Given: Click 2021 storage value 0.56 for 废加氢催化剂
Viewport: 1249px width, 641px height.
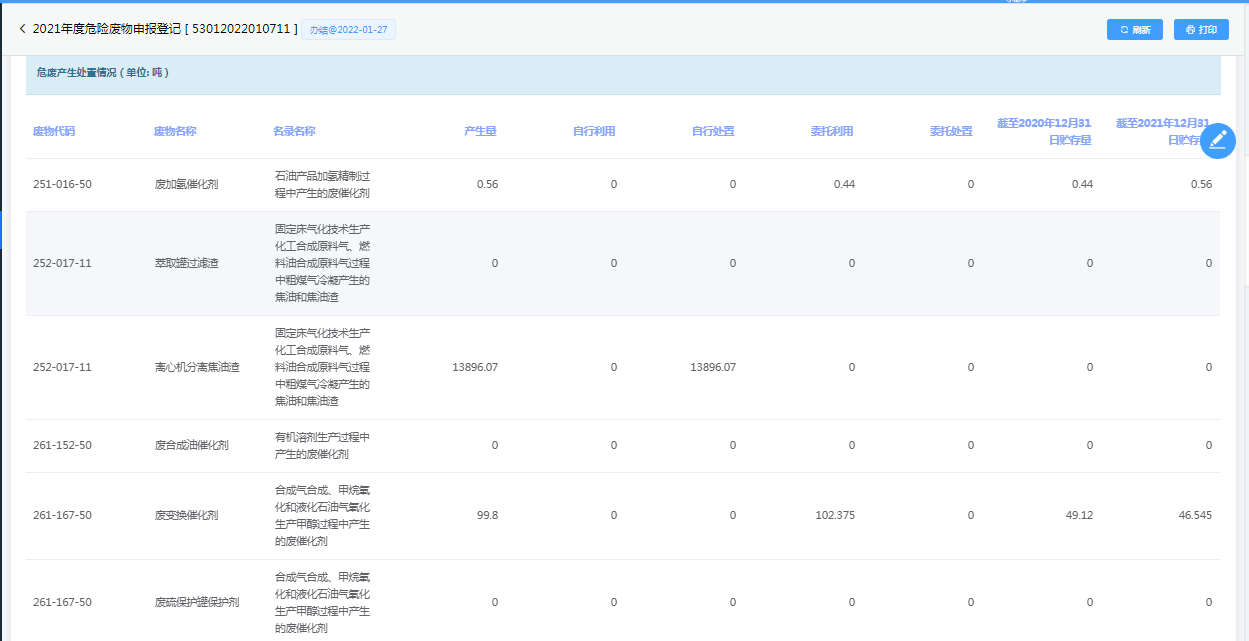Looking at the screenshot, I should click(x=1201, y=184).
